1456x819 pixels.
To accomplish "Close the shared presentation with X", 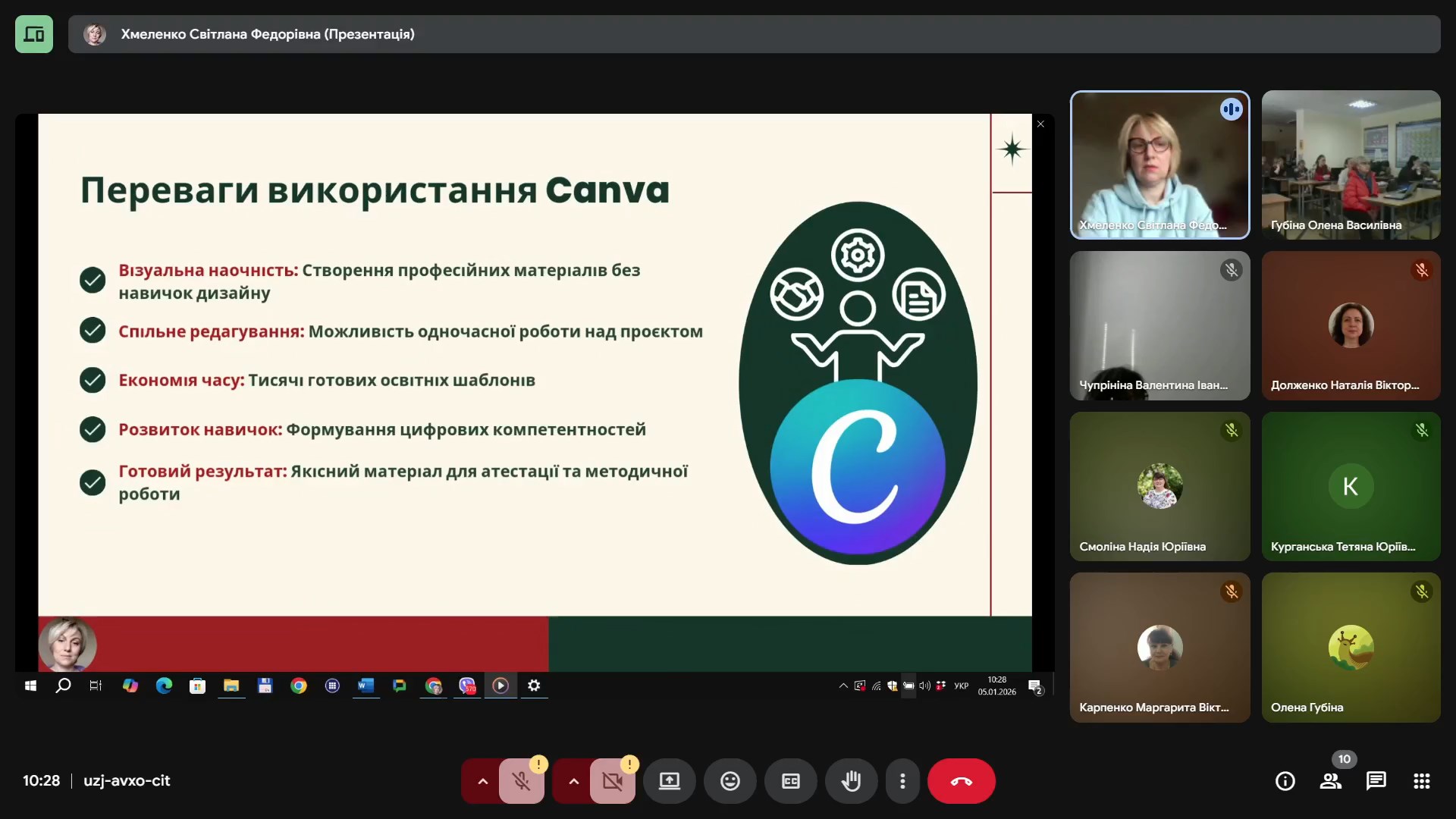I will tap(1040, 124).
